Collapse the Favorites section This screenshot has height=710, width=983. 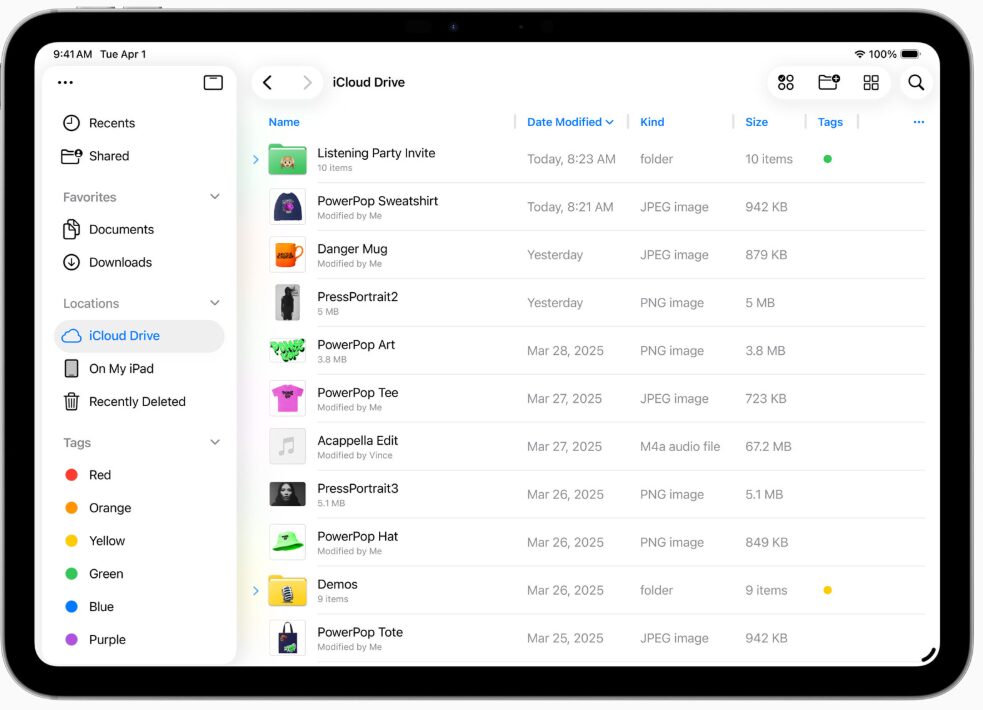coord(215,197)
